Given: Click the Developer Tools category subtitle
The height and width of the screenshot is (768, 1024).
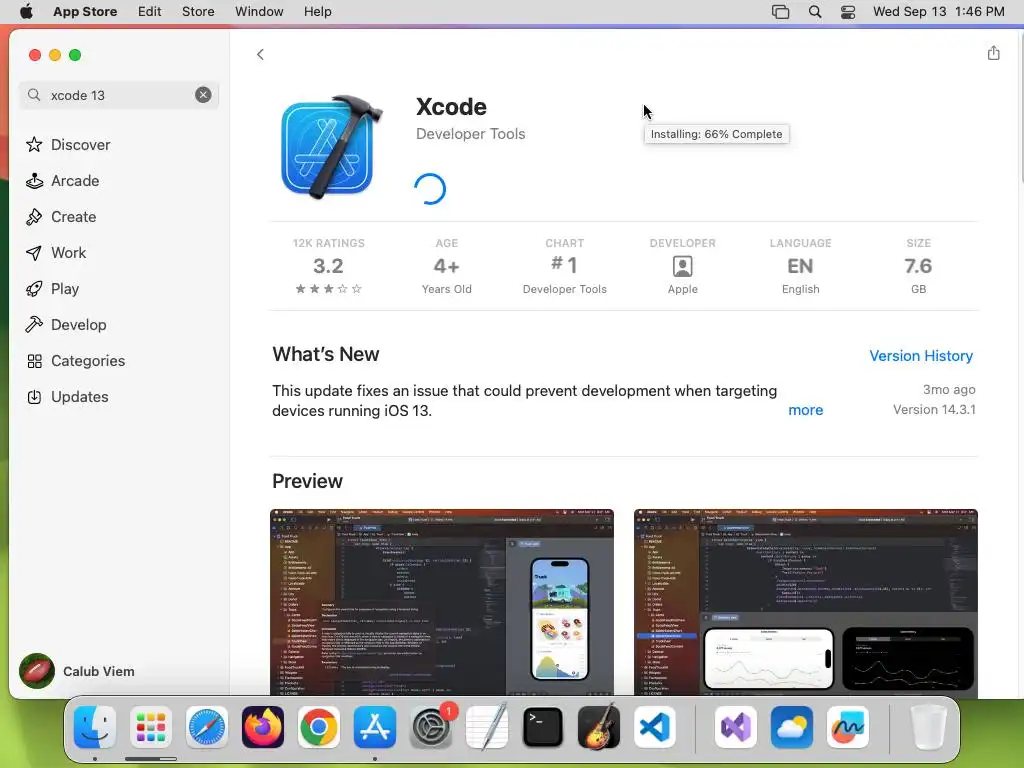Looking at the screenshot, I should pos(470,134).
